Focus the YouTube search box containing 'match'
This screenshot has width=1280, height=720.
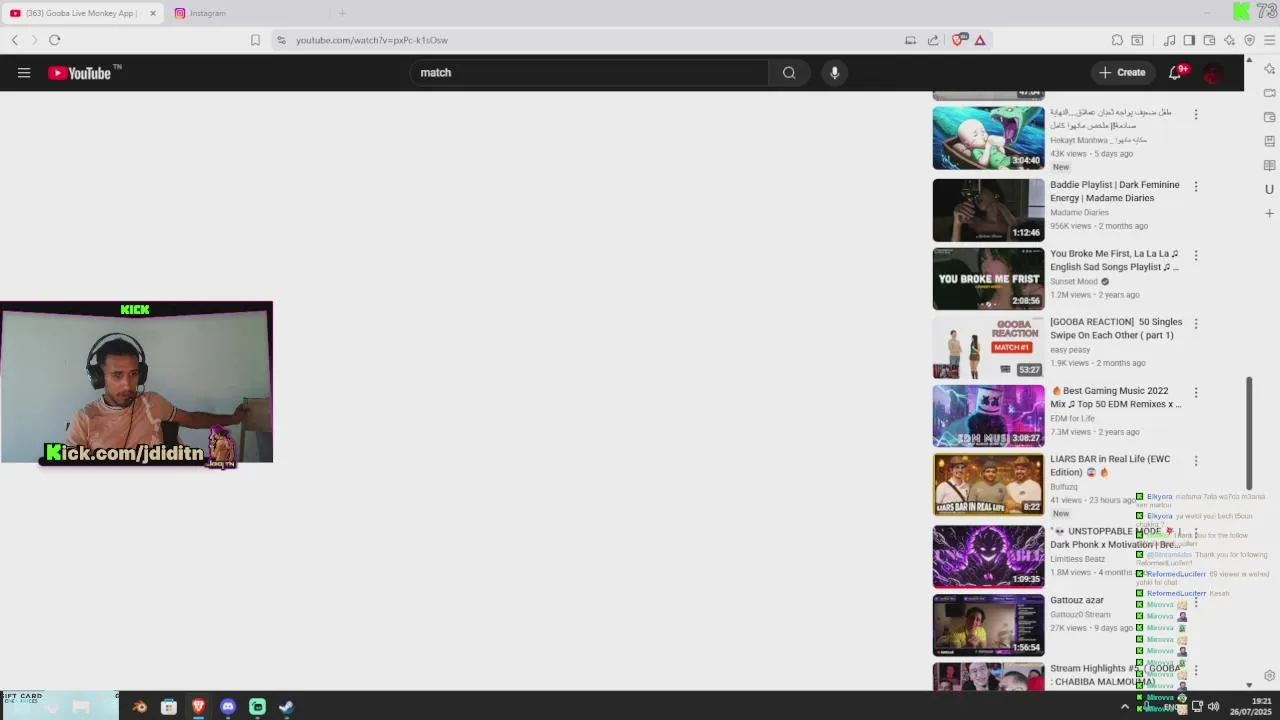click(x=589, y=72)
